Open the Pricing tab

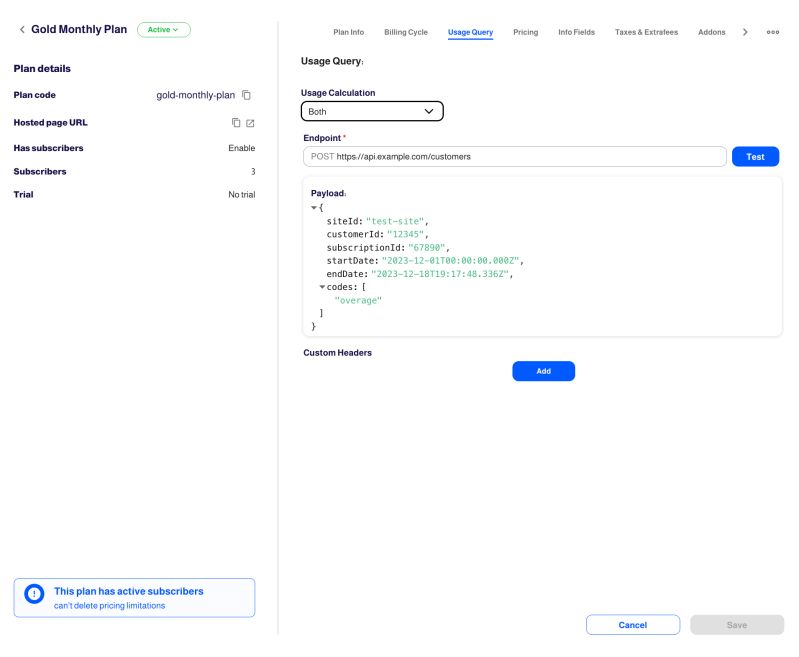(x=525, y=32)
